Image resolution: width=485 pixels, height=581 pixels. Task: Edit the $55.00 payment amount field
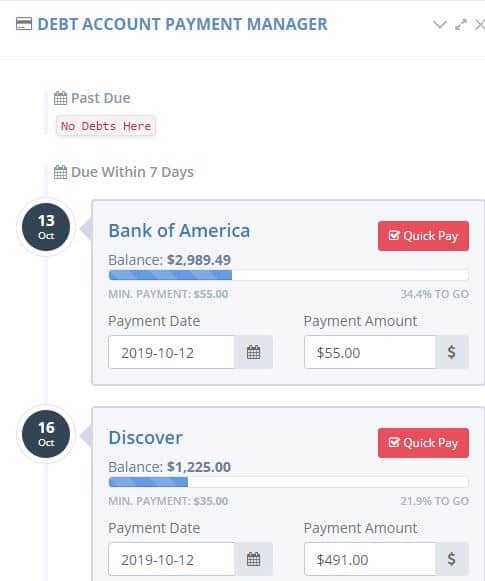click(x=370, y=352)
